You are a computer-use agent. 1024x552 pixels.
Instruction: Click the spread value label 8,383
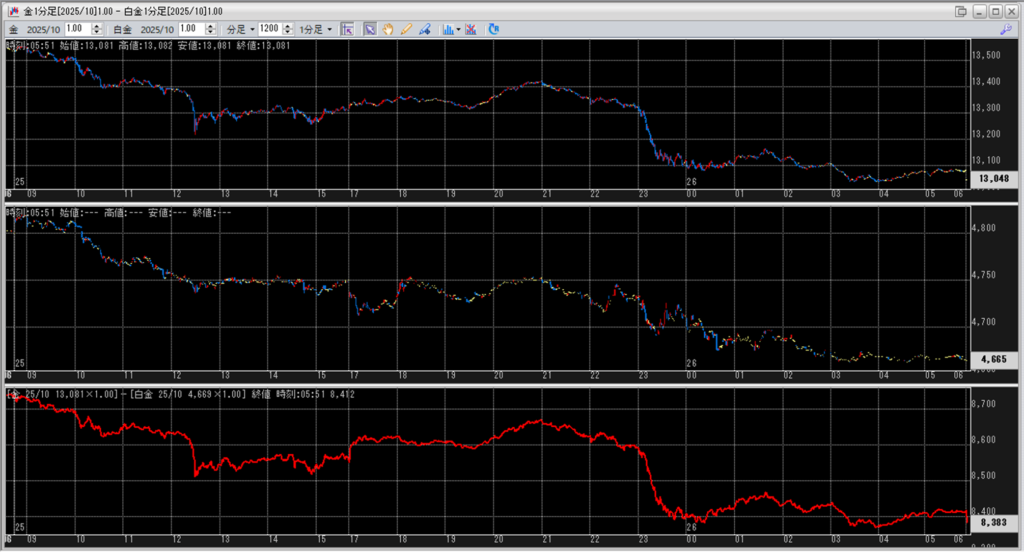(993, 522)
